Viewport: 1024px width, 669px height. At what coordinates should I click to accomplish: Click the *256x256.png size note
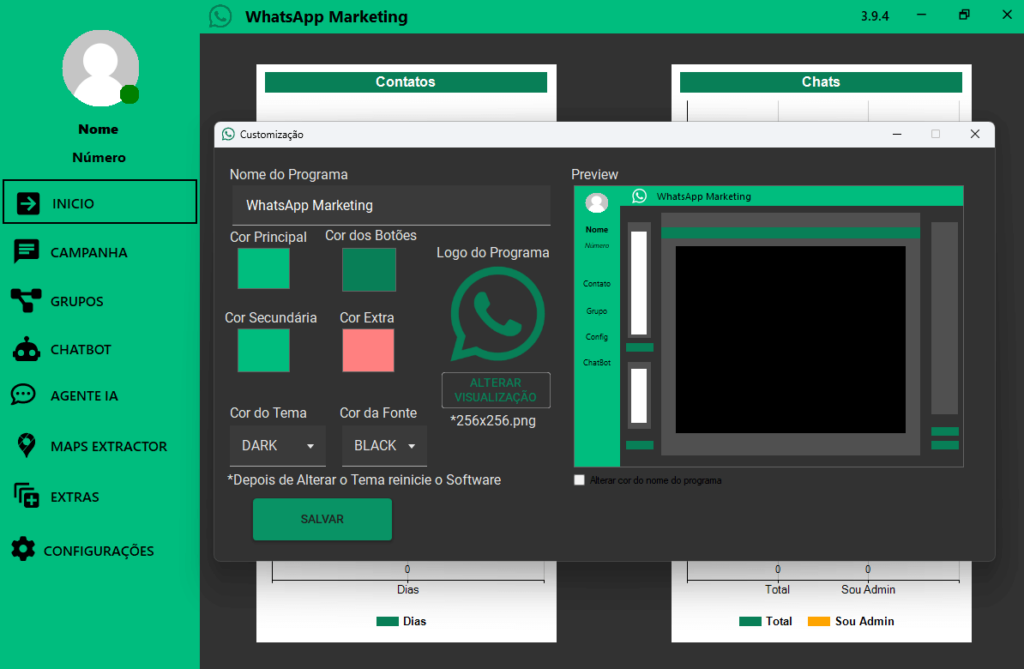click(x=493, y=421)
